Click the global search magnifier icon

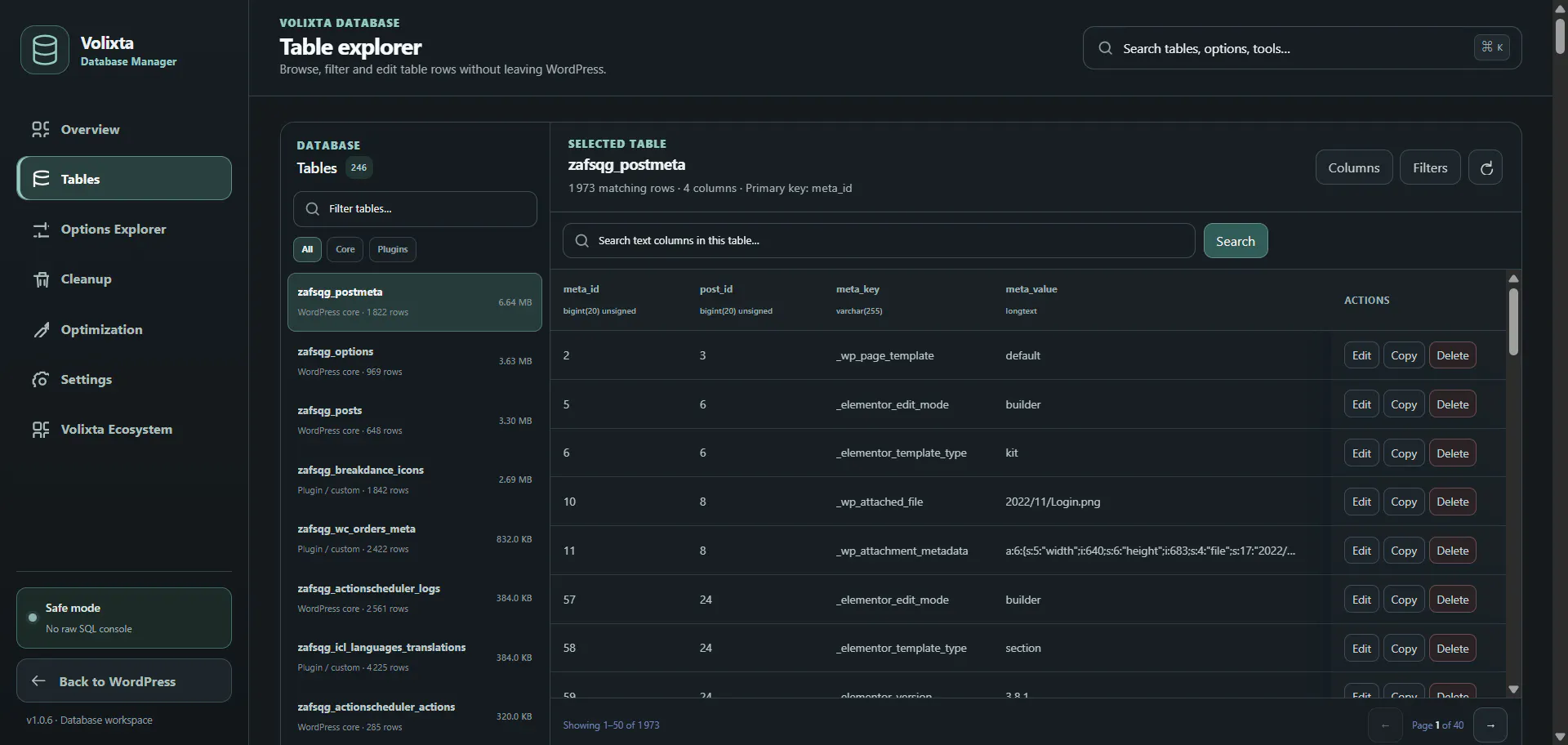click(x=1105, y=48)
